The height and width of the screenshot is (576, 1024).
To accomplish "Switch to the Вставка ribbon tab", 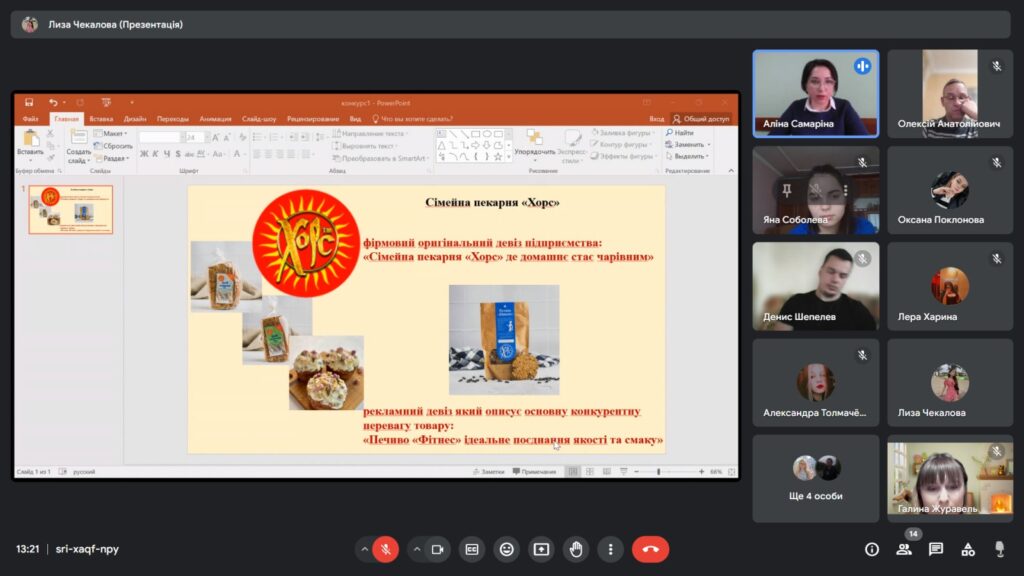I will pos(101,119).
